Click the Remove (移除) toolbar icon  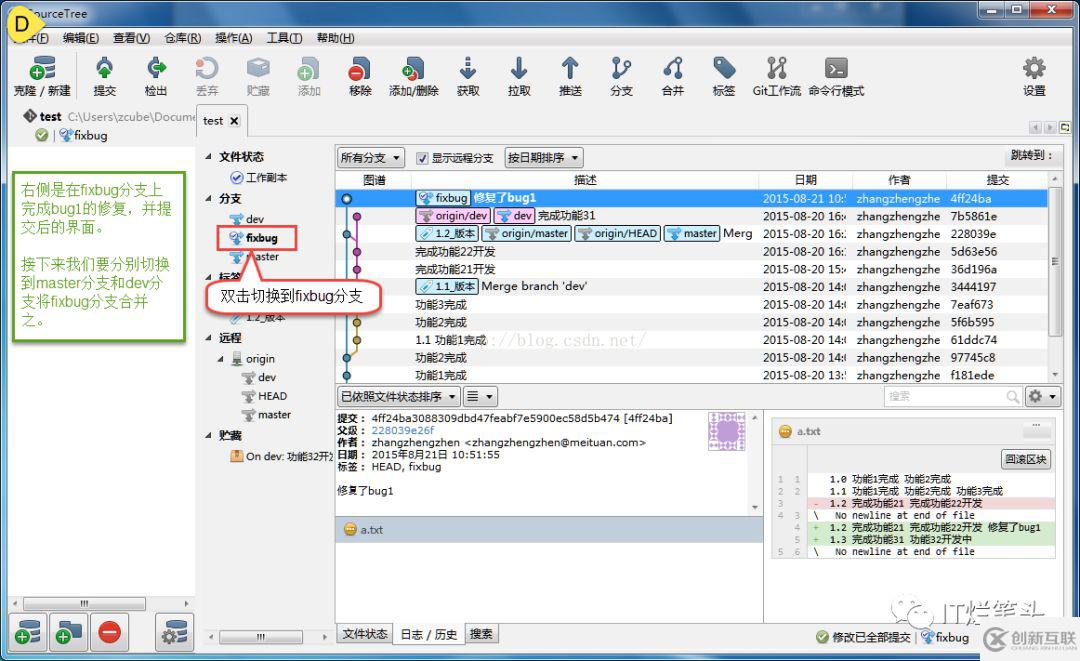(360, 76)
